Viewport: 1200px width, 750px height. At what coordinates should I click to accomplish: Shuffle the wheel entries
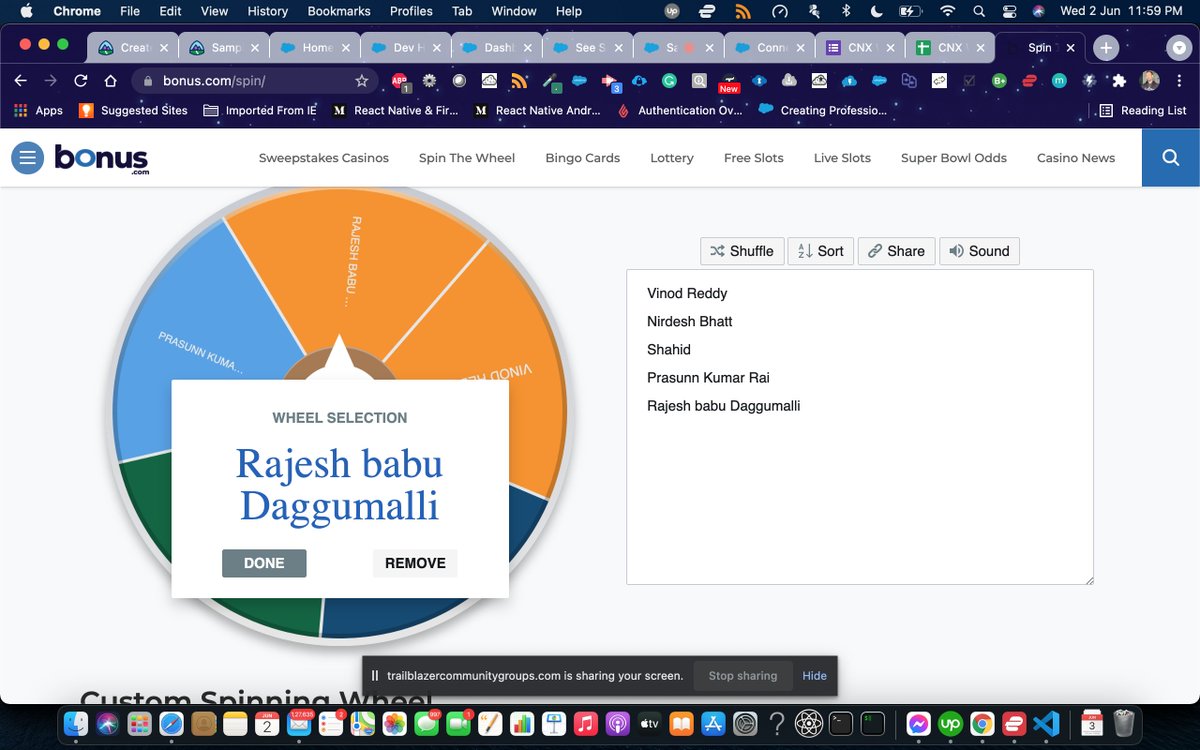[742, 251]
